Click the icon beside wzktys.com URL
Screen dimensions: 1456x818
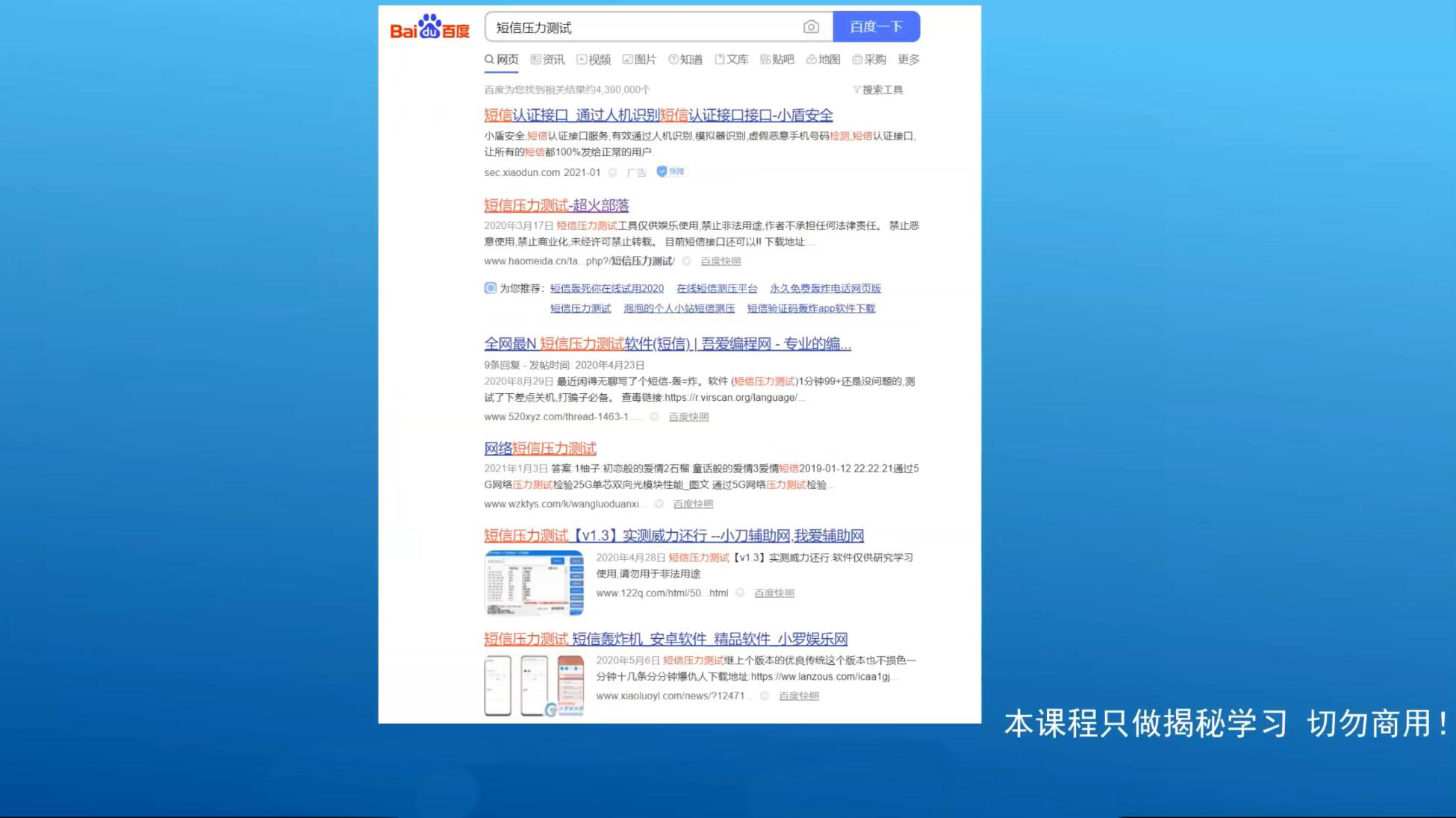(x=659, y=505)
